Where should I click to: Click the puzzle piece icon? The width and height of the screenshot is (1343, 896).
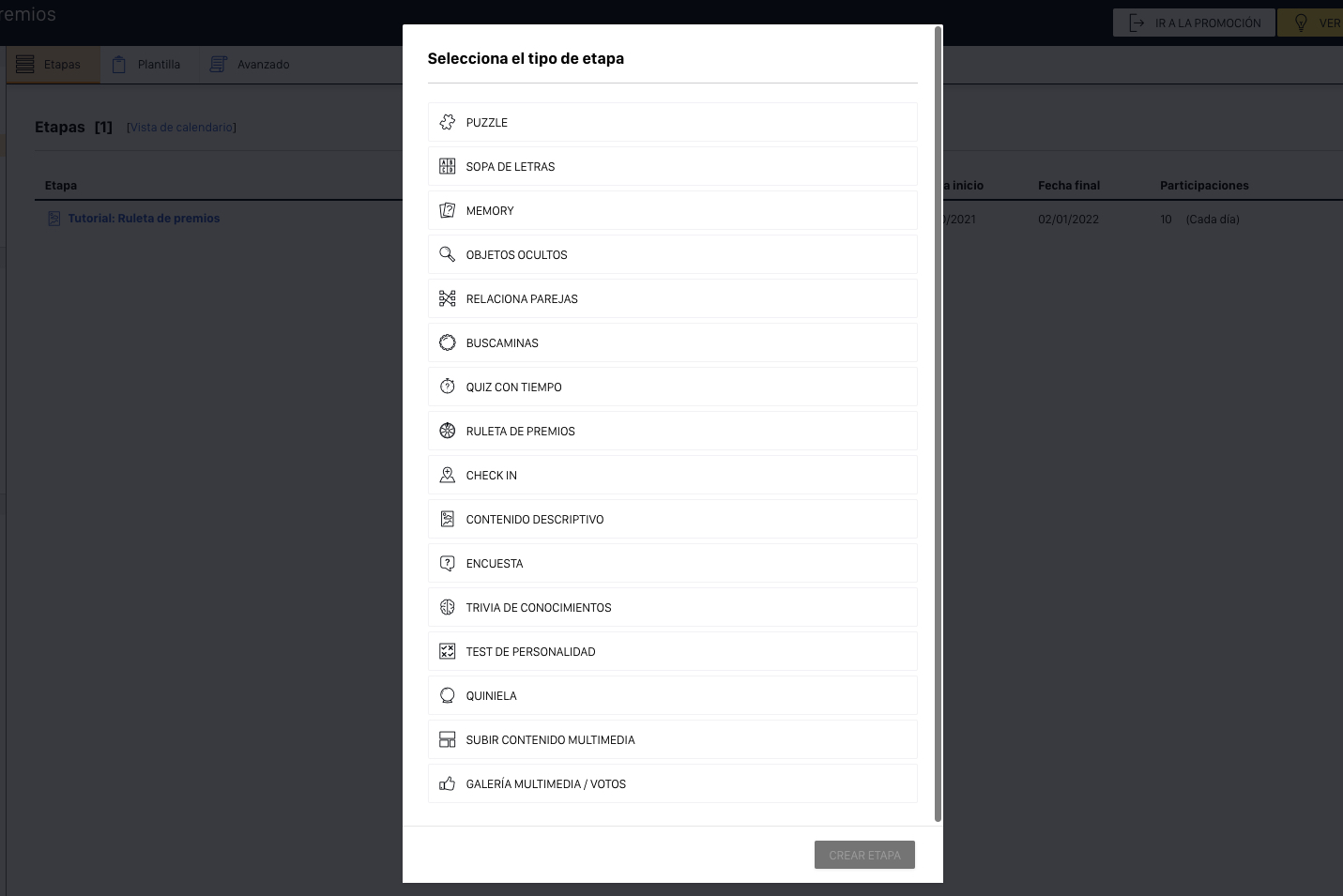coord(448,122)
